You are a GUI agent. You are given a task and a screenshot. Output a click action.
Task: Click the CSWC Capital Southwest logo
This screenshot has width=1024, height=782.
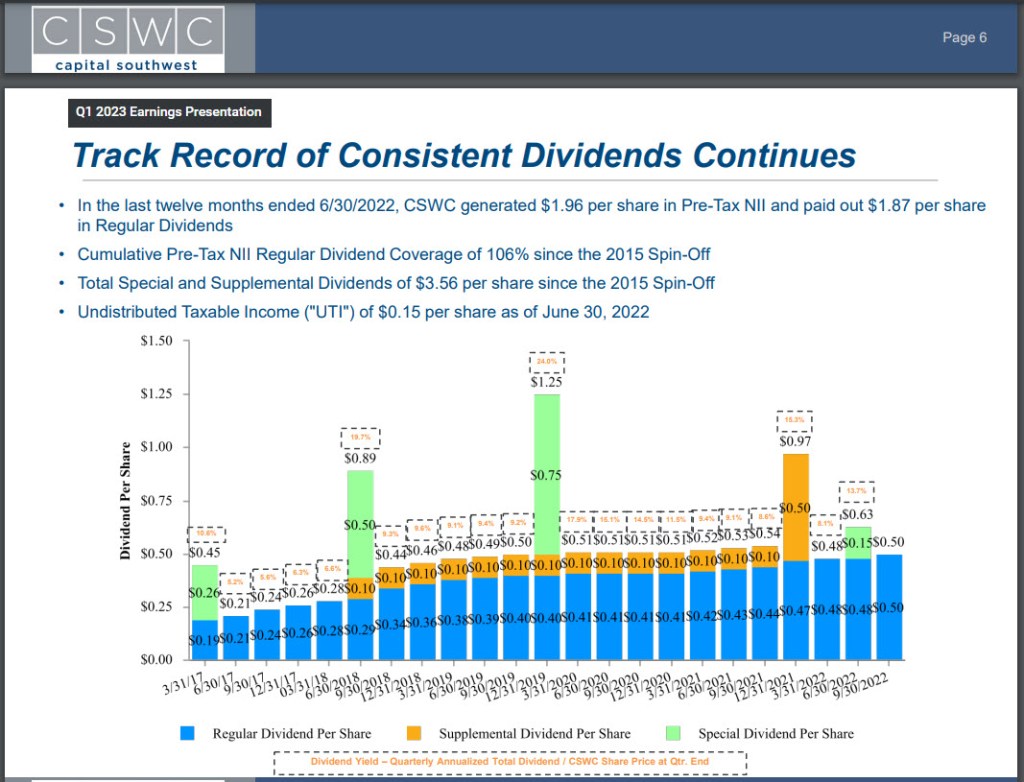tap(125, 38)
